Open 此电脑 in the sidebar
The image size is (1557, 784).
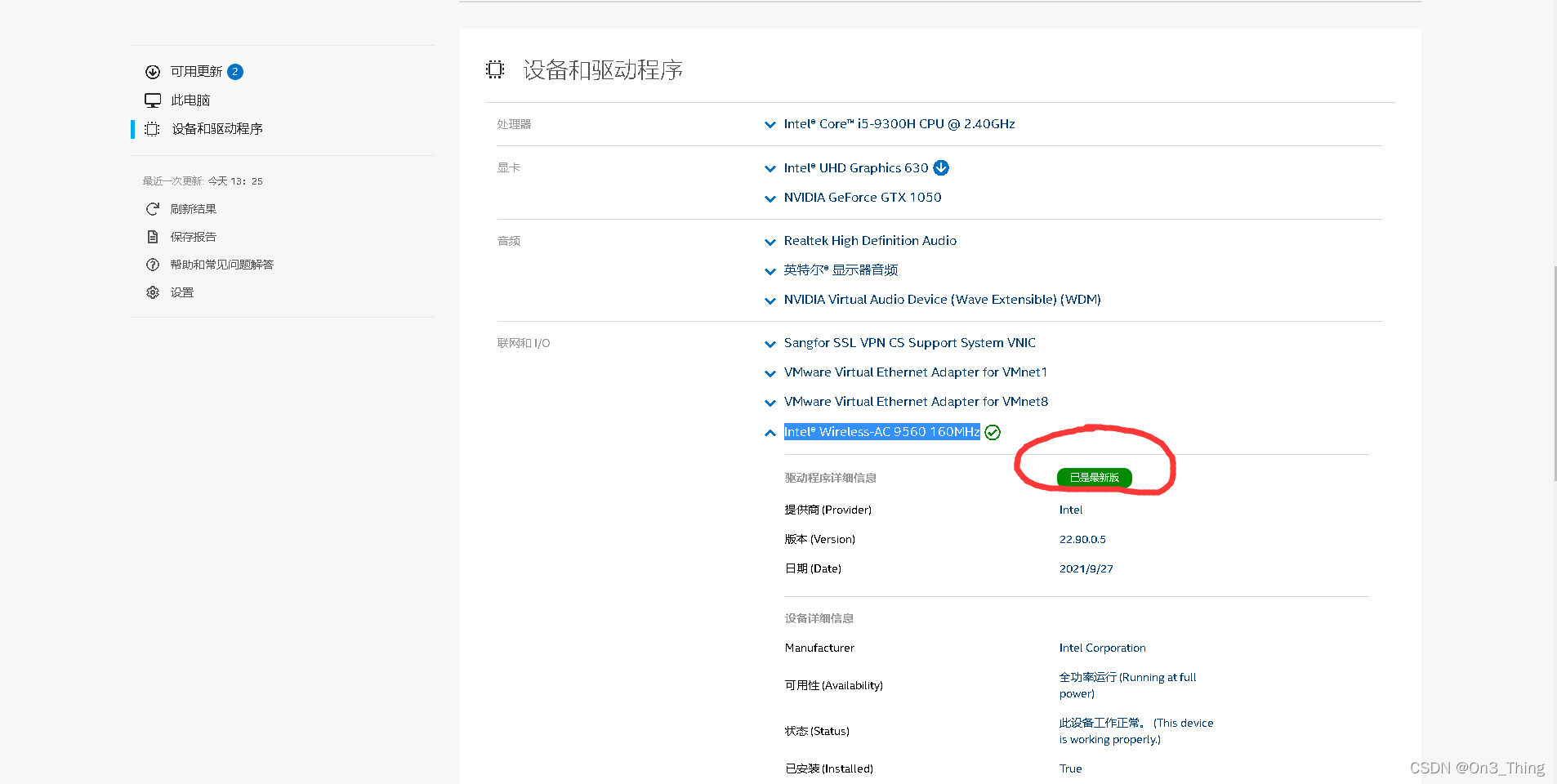[x=190, y=100]
